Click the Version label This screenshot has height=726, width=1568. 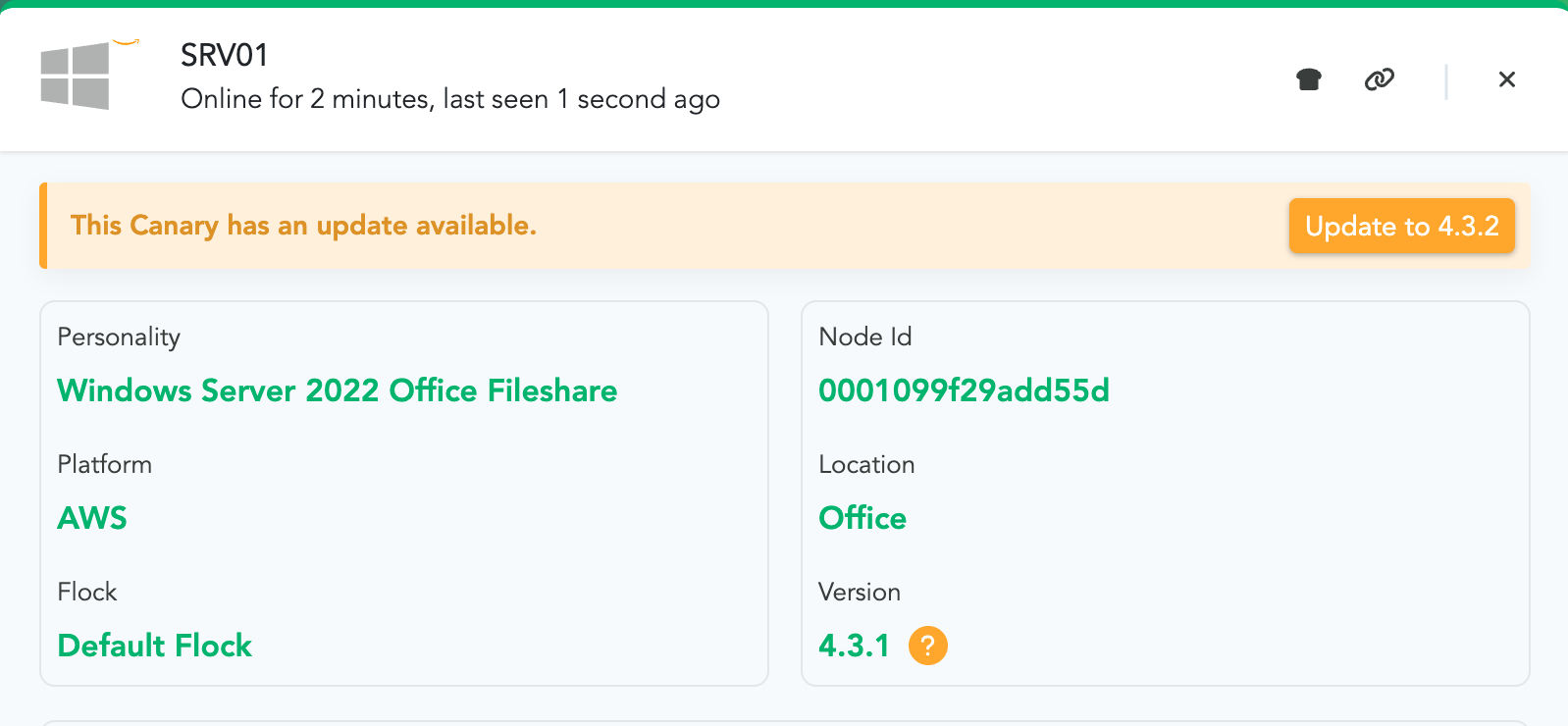[860, 592]
